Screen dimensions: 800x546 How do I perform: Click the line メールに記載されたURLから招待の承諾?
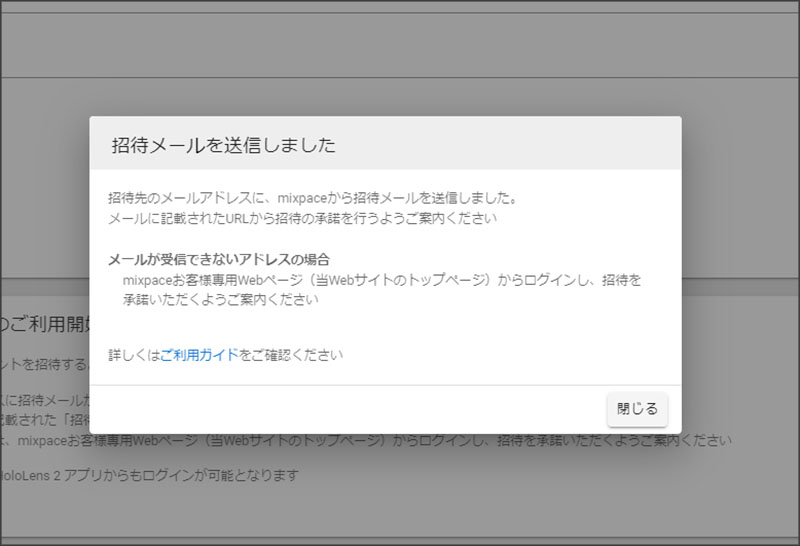(302, 217)
